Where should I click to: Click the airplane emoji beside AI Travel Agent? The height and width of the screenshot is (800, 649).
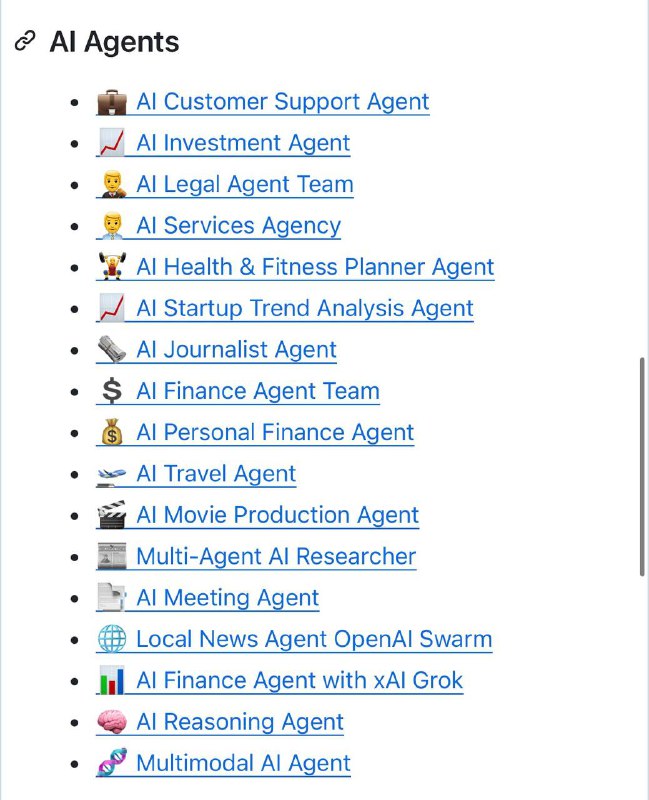coord(112,474)
